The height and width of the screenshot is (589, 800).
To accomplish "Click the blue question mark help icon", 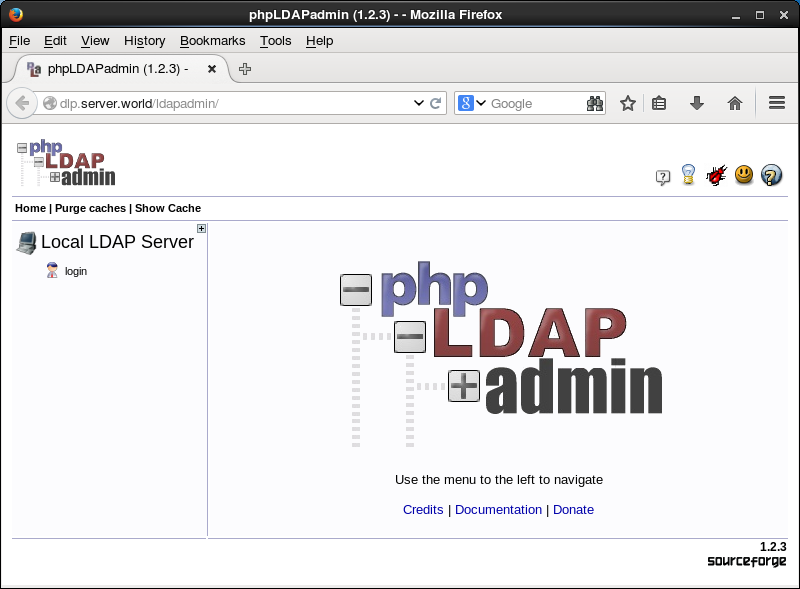I will pyautogui.click(x=771, y=175).
